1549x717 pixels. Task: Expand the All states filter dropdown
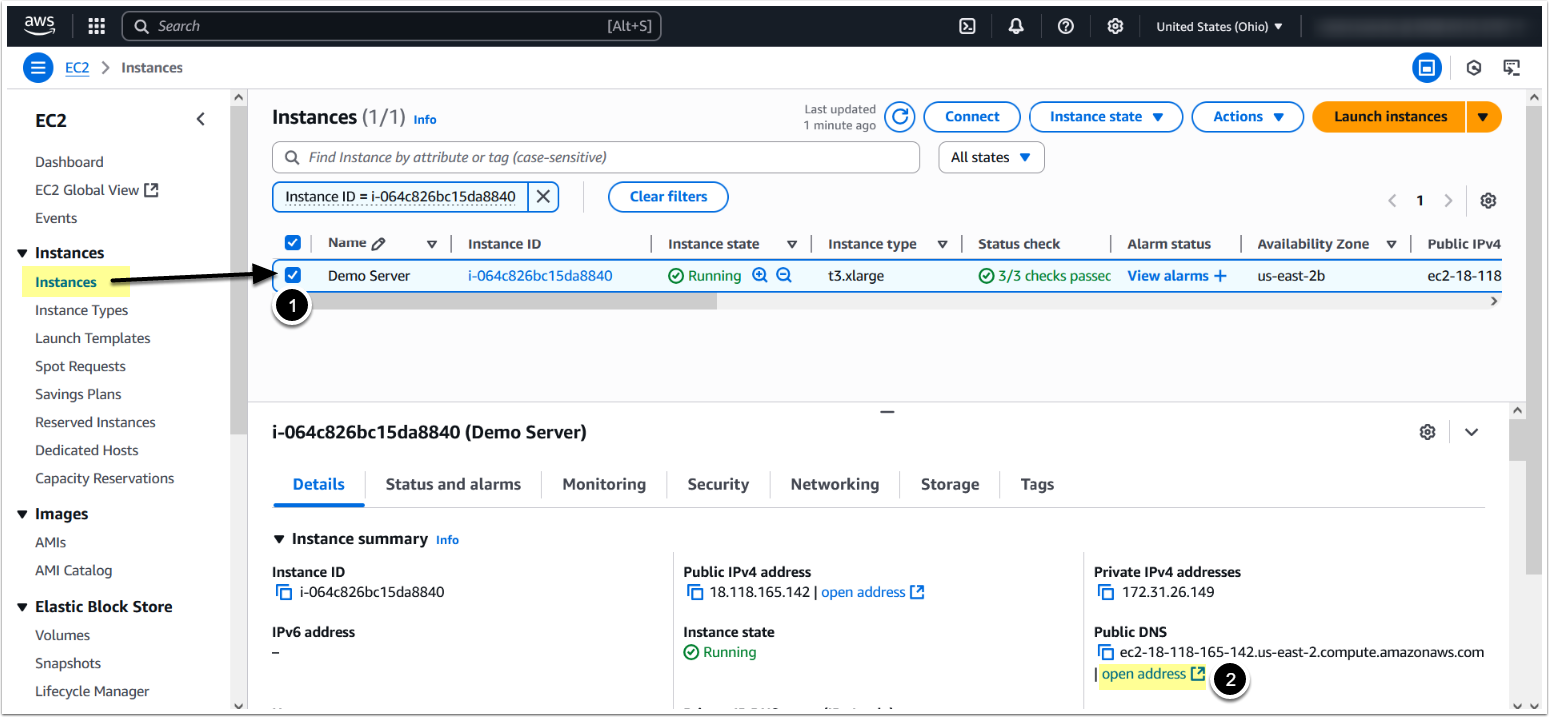(990, 157)
